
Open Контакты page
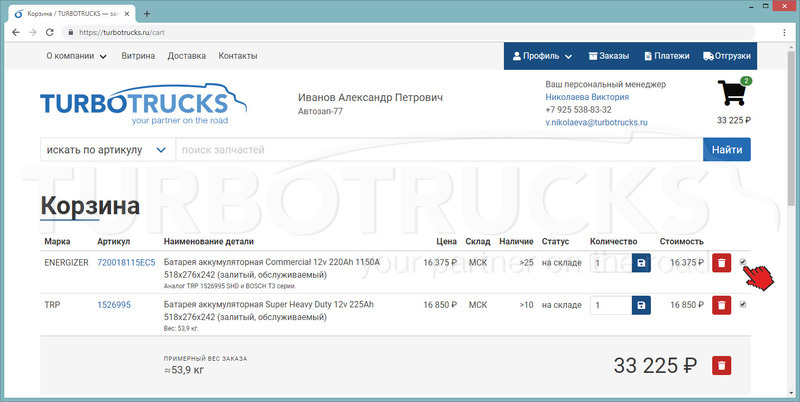tap(238, 56)
